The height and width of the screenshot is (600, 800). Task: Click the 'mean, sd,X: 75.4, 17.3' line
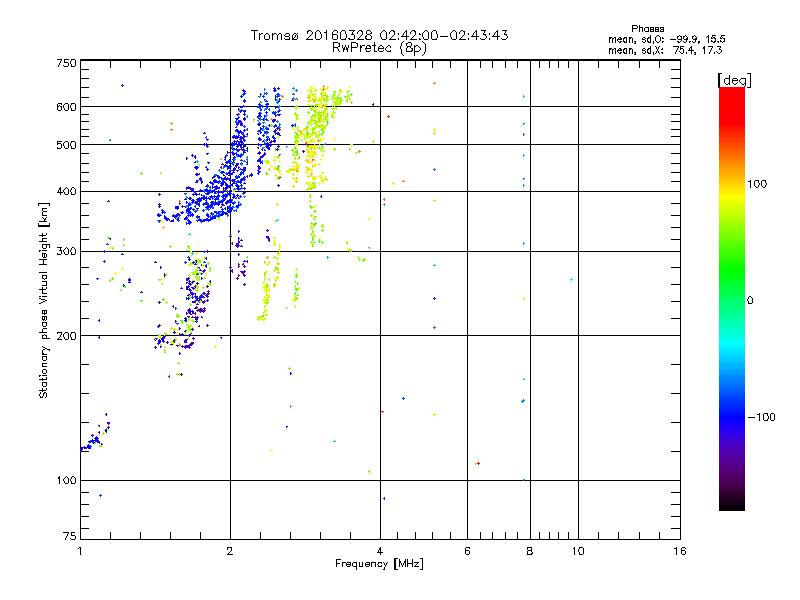665,50
